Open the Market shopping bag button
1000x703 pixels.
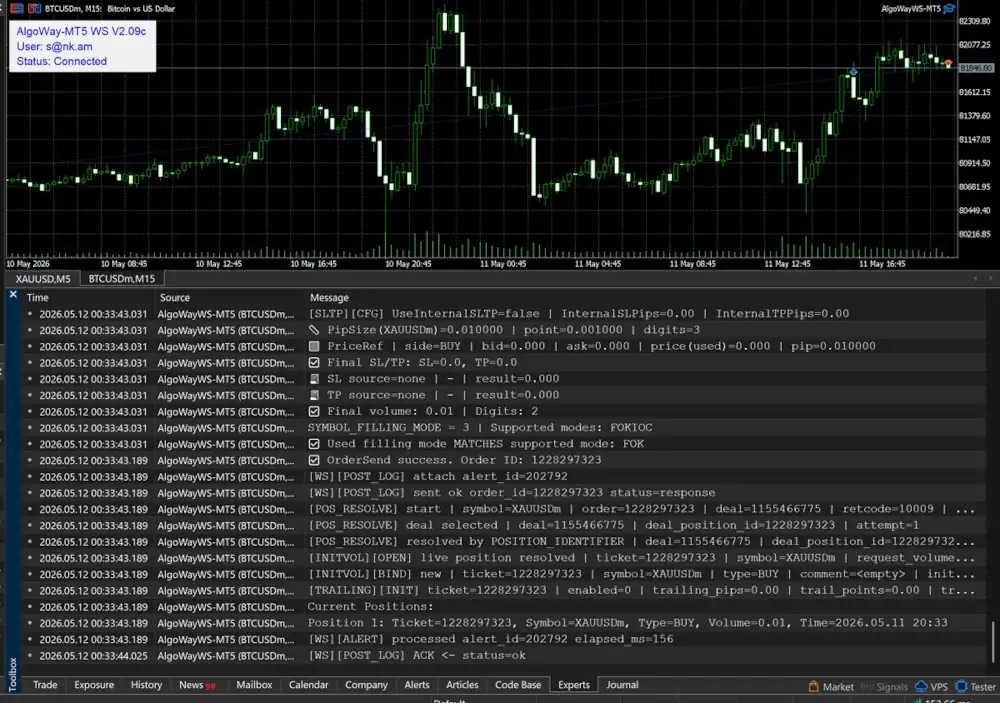point(831,686)
